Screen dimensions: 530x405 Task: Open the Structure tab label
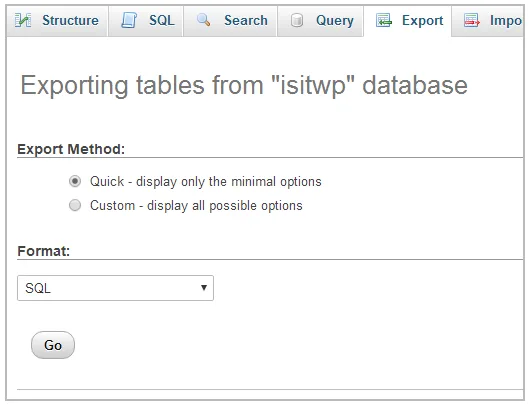[70, 21]
